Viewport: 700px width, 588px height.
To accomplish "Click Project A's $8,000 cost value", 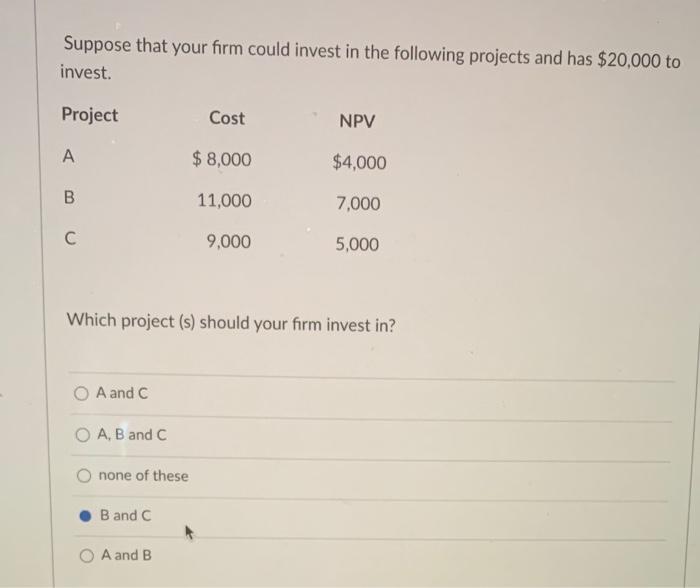I will point(222,159).
